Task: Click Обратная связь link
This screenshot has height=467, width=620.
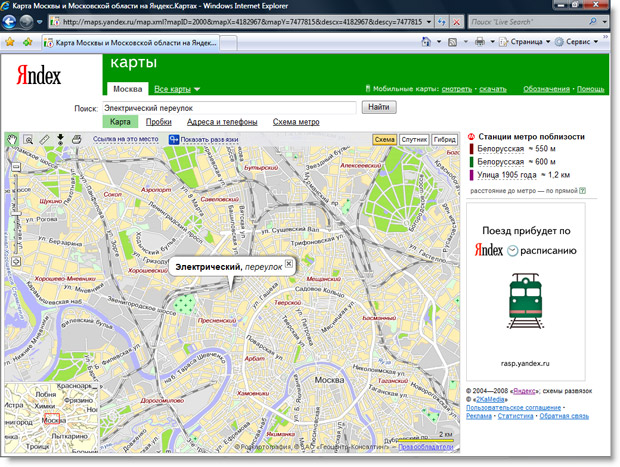Action: 564,416
